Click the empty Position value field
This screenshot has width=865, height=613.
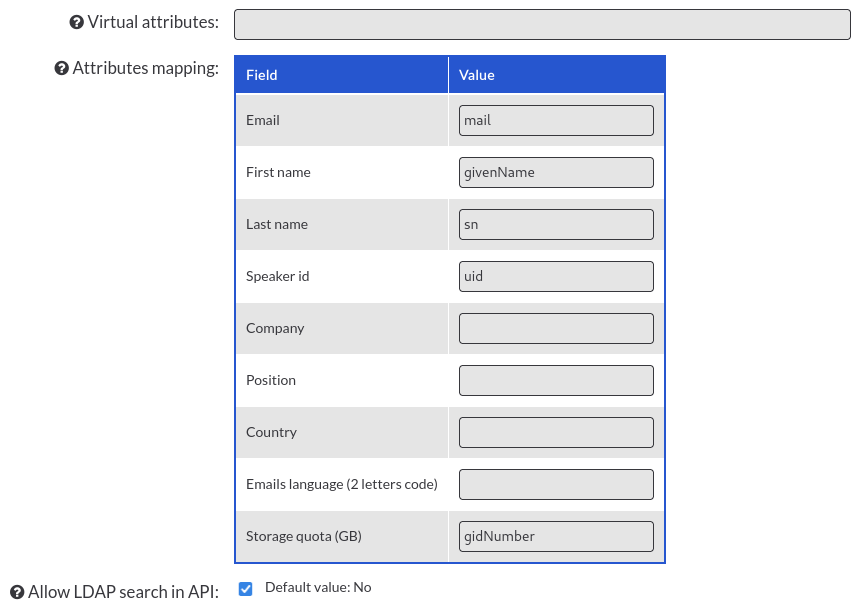click(x=556, y=380)
